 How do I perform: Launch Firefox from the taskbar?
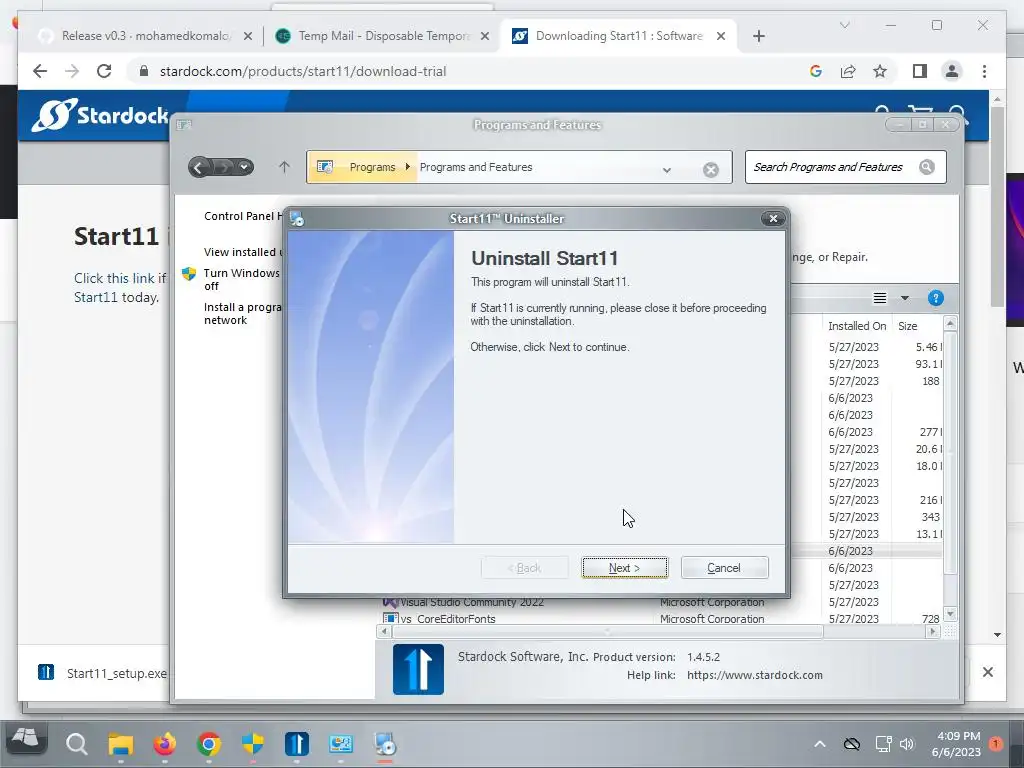pyautogui.click(x=165, y=744)
